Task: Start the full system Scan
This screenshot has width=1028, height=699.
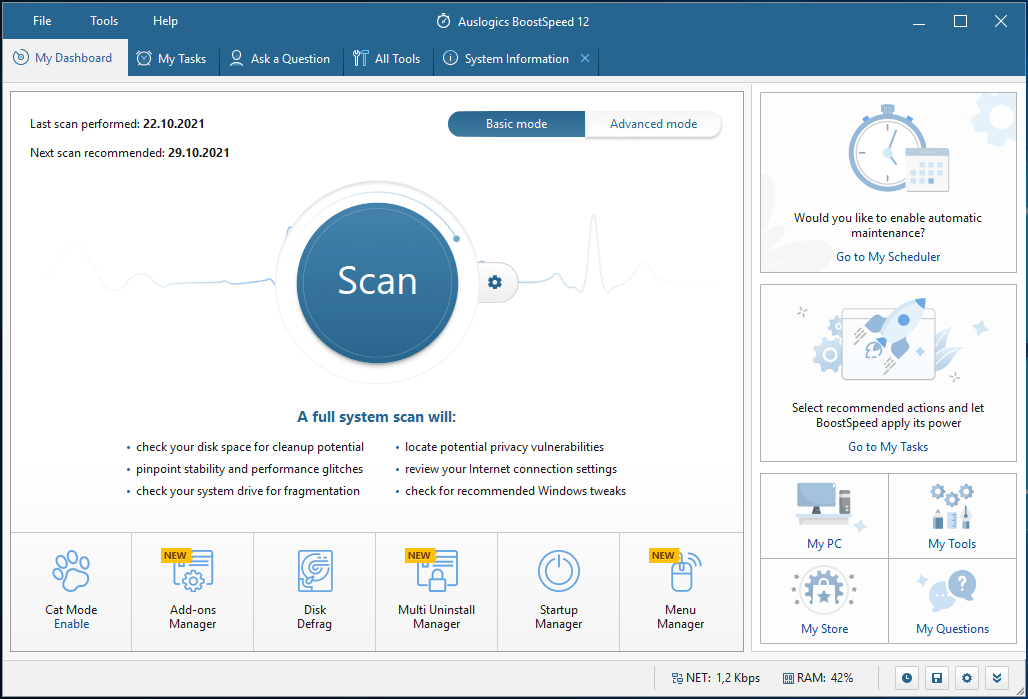Action: [377, 281]
